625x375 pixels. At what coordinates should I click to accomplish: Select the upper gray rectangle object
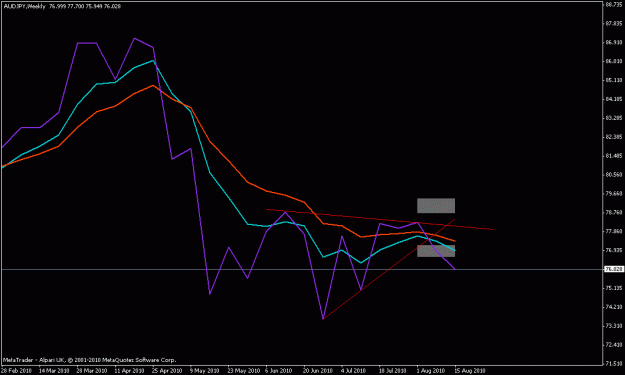coord(436,206)
